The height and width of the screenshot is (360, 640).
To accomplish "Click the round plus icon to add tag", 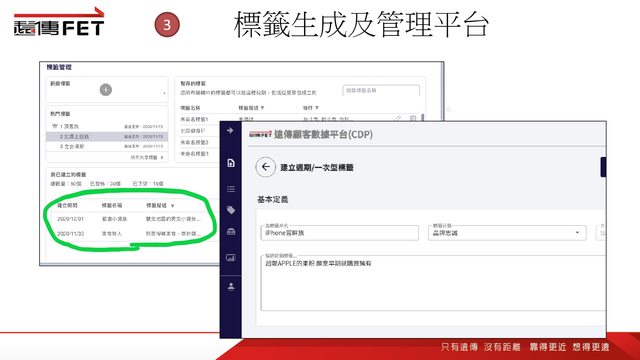I will click(x=106, y=89).
